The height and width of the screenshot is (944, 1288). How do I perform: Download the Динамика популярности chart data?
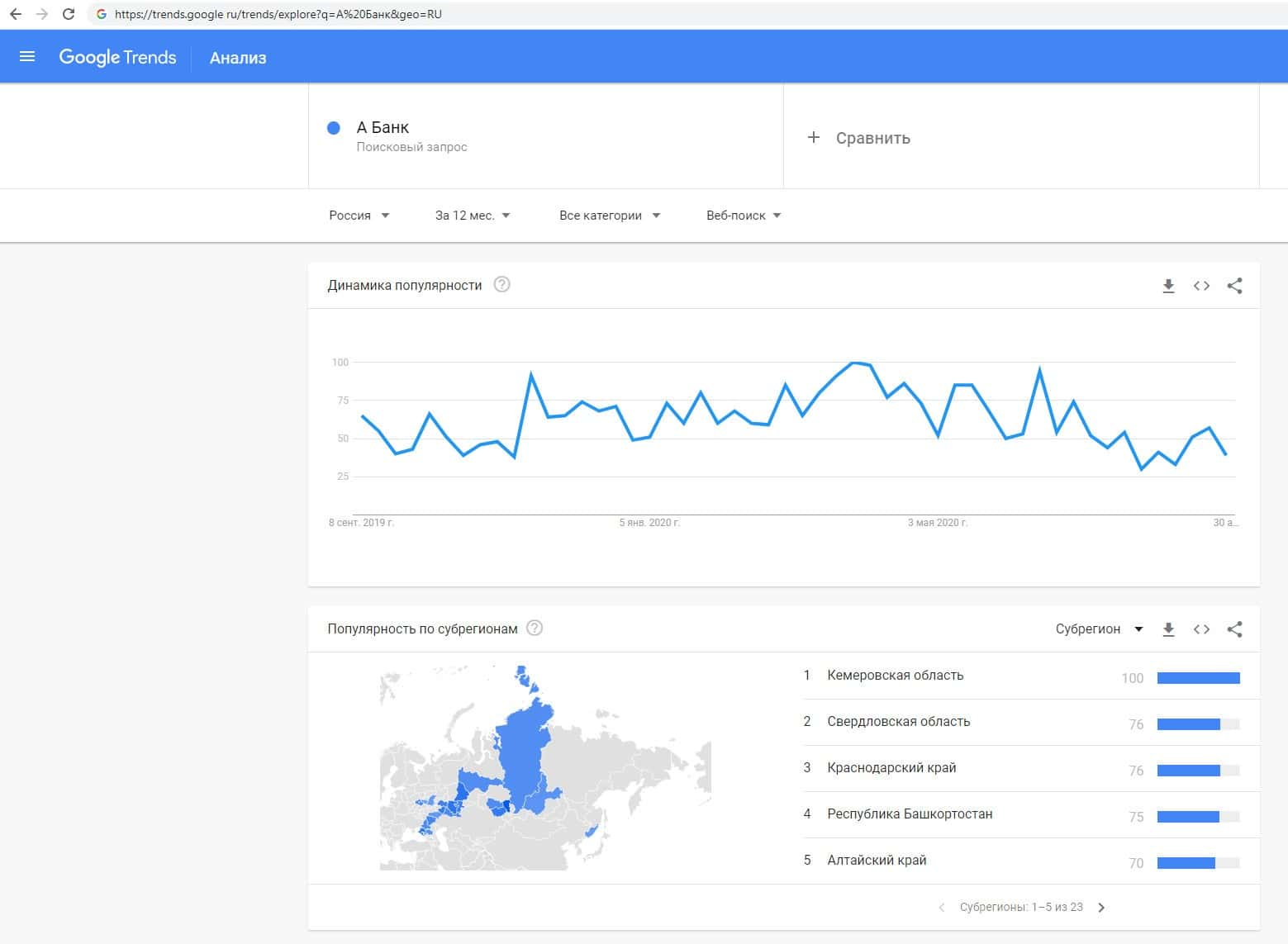1168,286
